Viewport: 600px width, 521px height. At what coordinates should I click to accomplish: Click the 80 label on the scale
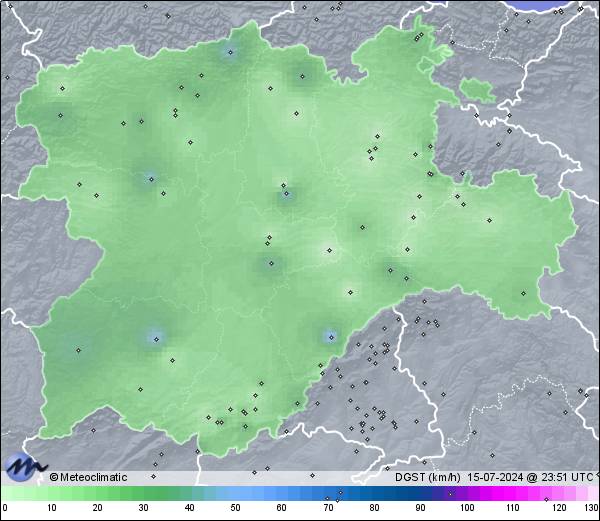374,508
